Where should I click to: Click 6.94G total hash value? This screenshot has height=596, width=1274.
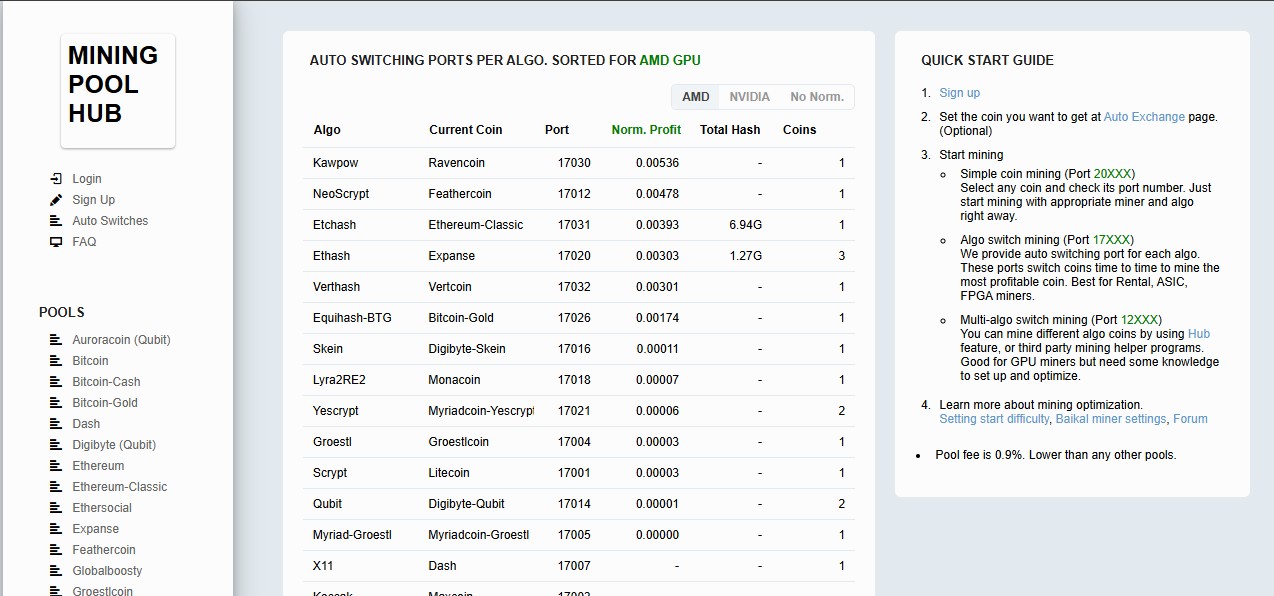coord(746,224)
